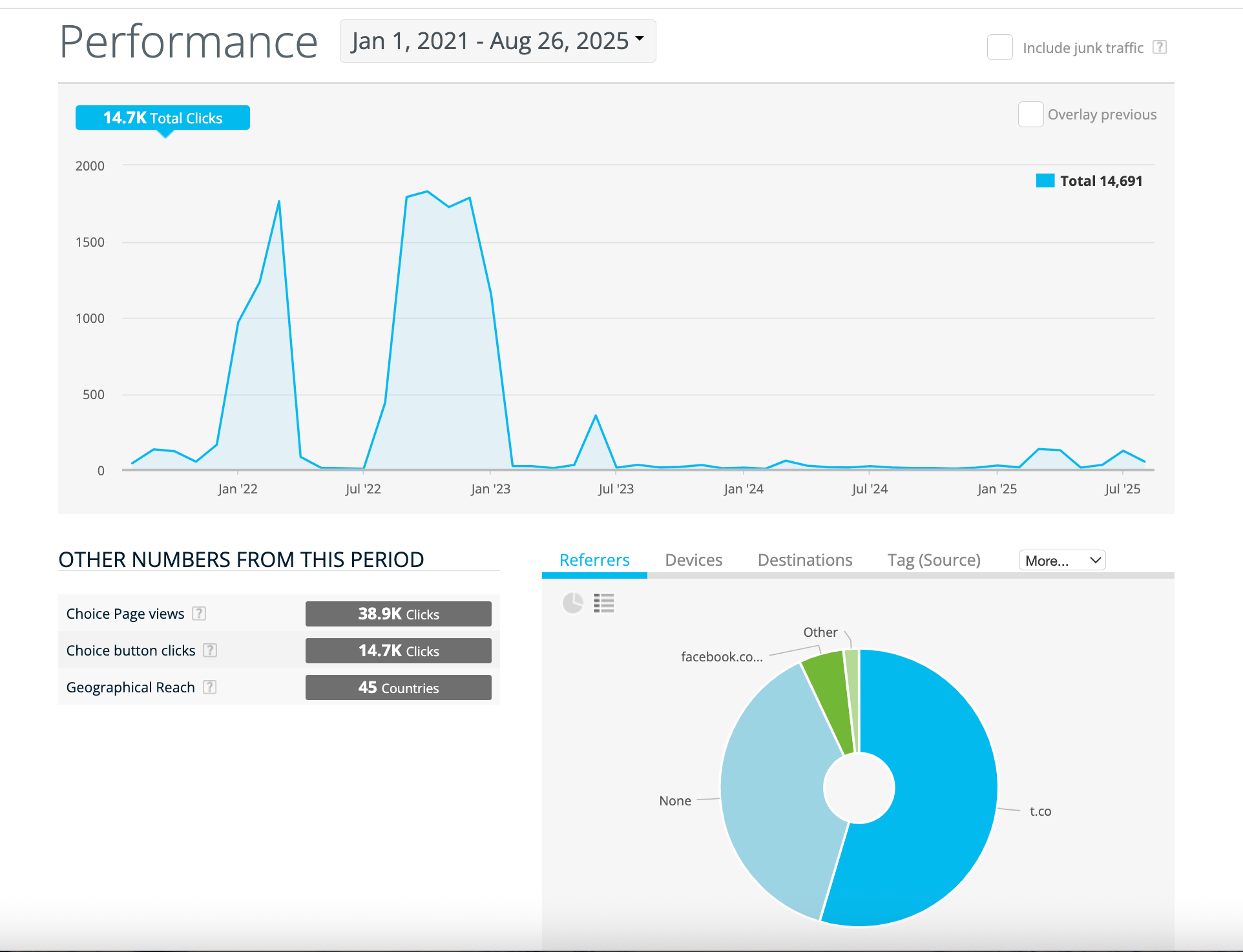Click help icon next to Choice Page views

200,614
